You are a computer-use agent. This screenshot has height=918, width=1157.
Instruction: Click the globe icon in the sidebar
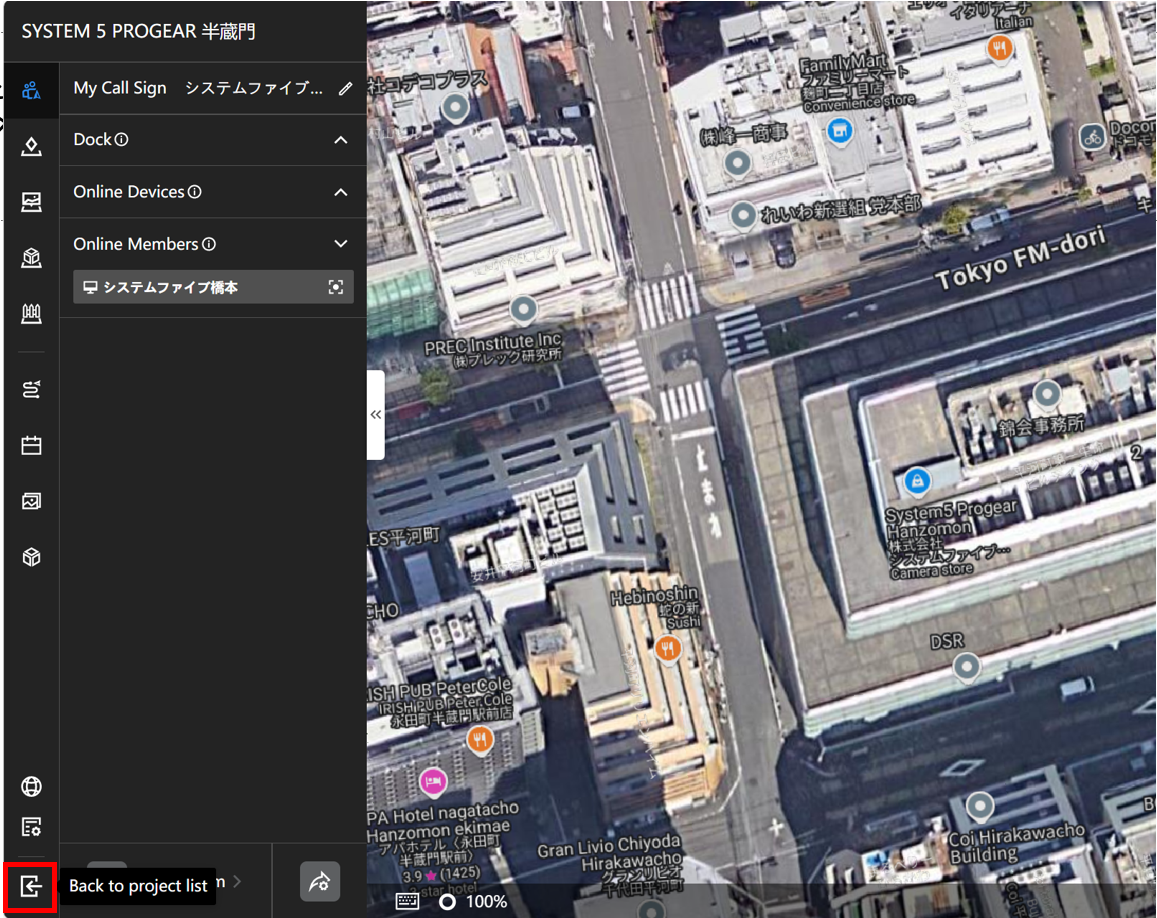click(x=31, y=787)
